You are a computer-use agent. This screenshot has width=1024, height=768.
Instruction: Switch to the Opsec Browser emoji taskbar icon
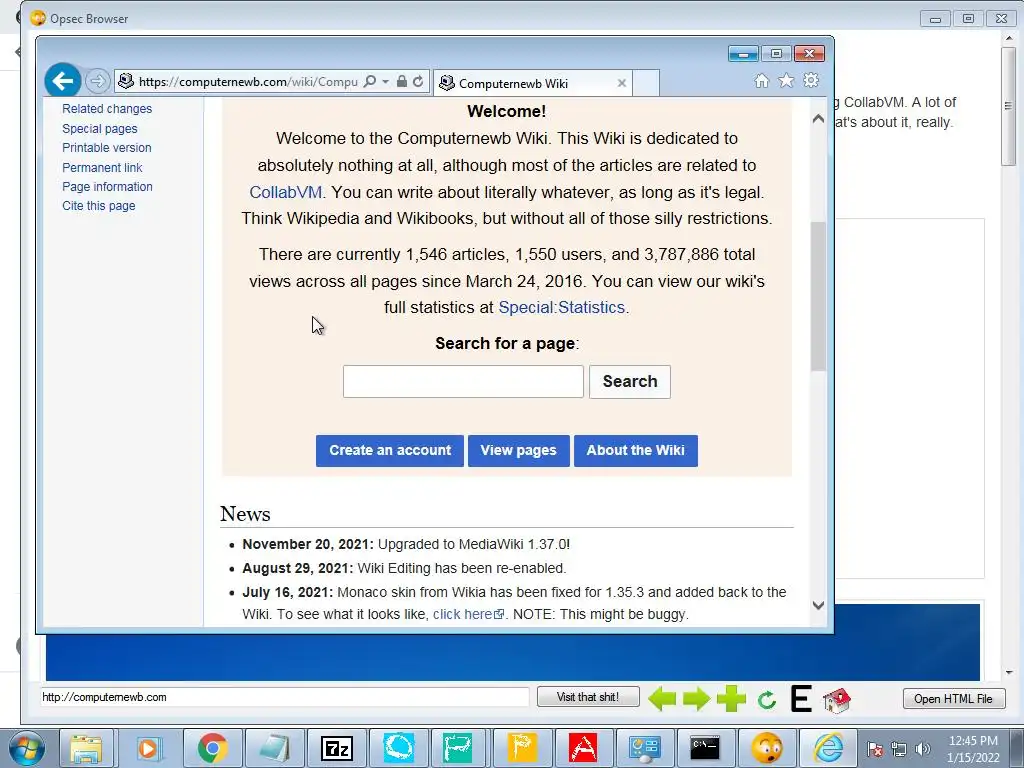767,748
